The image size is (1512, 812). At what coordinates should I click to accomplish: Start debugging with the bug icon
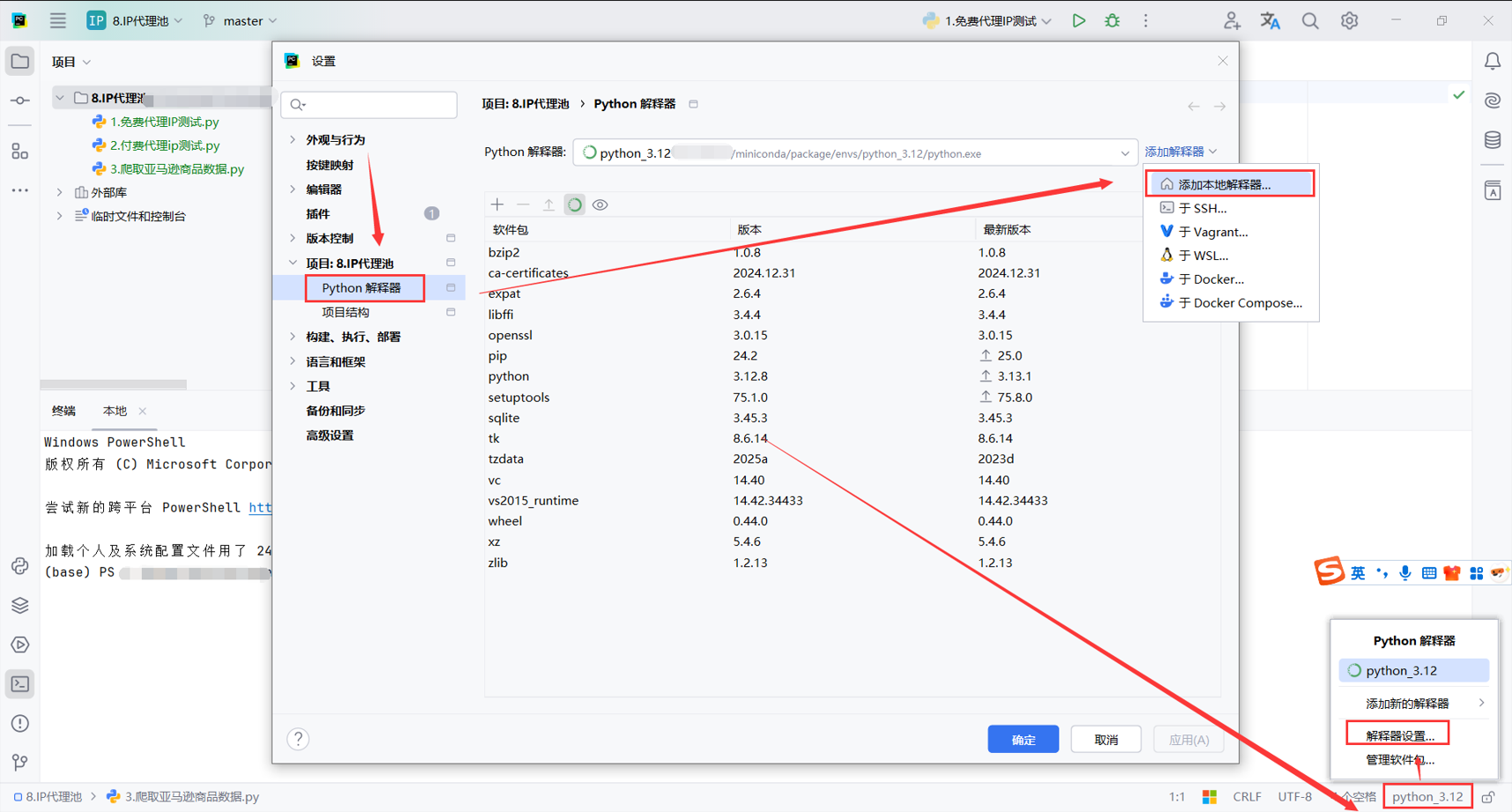[x=1113, y=20]
